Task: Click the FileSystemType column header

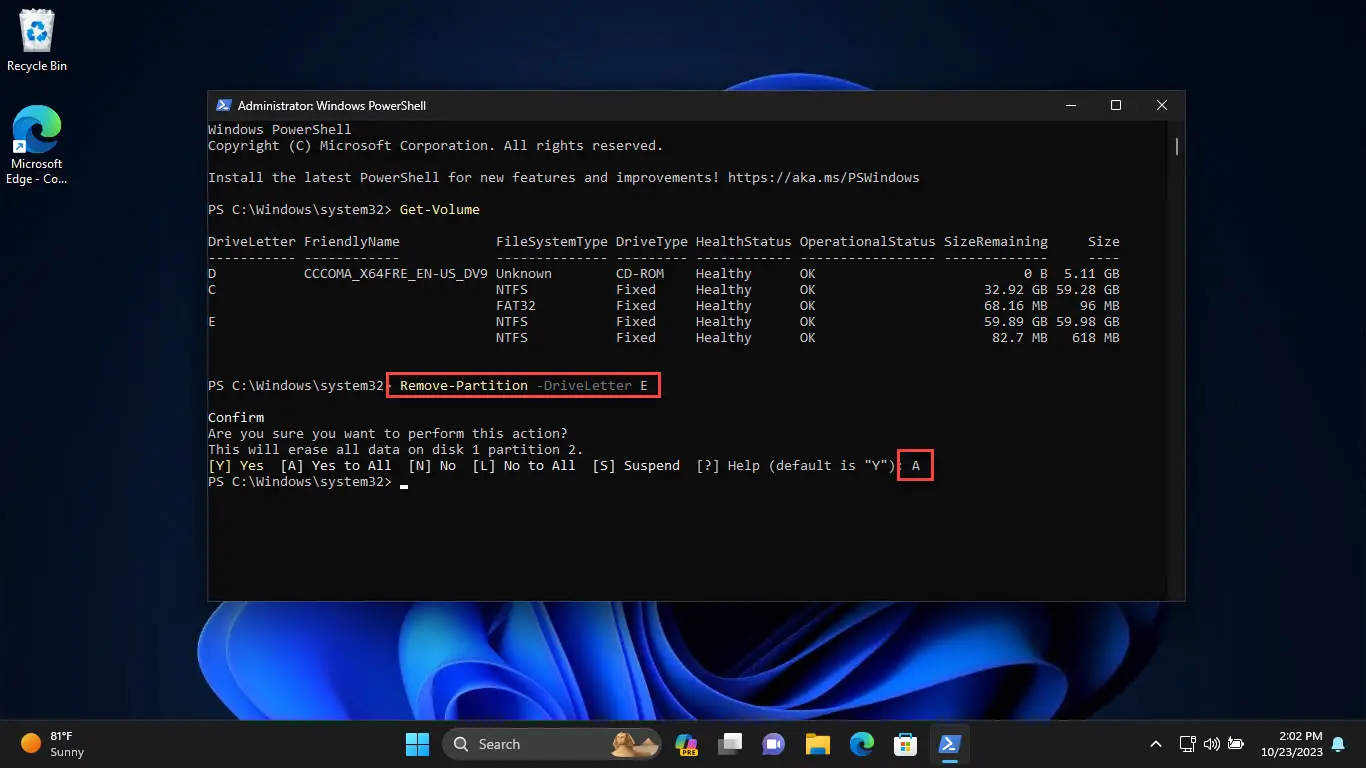Action: [x=552, y=242]
